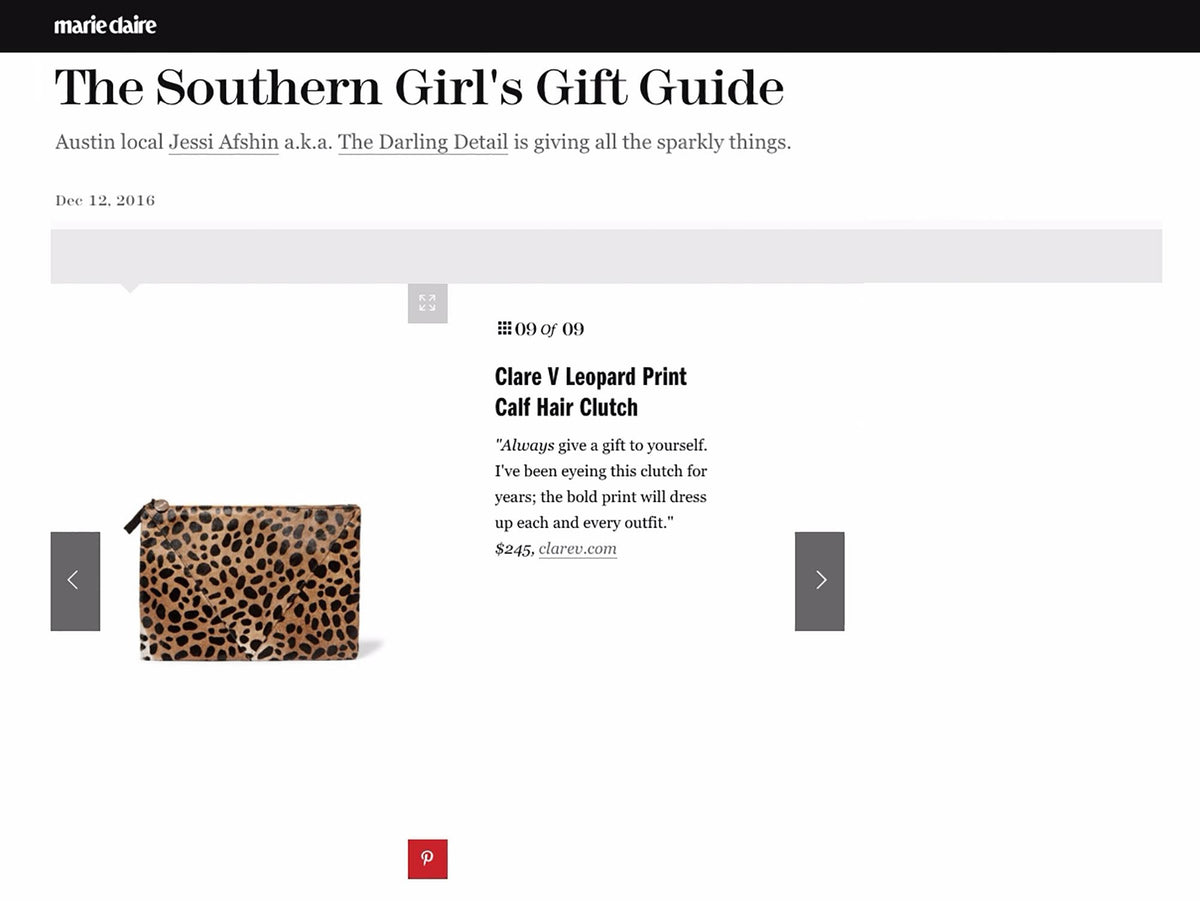Image resolution: width=1200 pixels, height=901 pixels.
Task: Pin this item with the Pinterest button
Action: click(x=428, y=859)
